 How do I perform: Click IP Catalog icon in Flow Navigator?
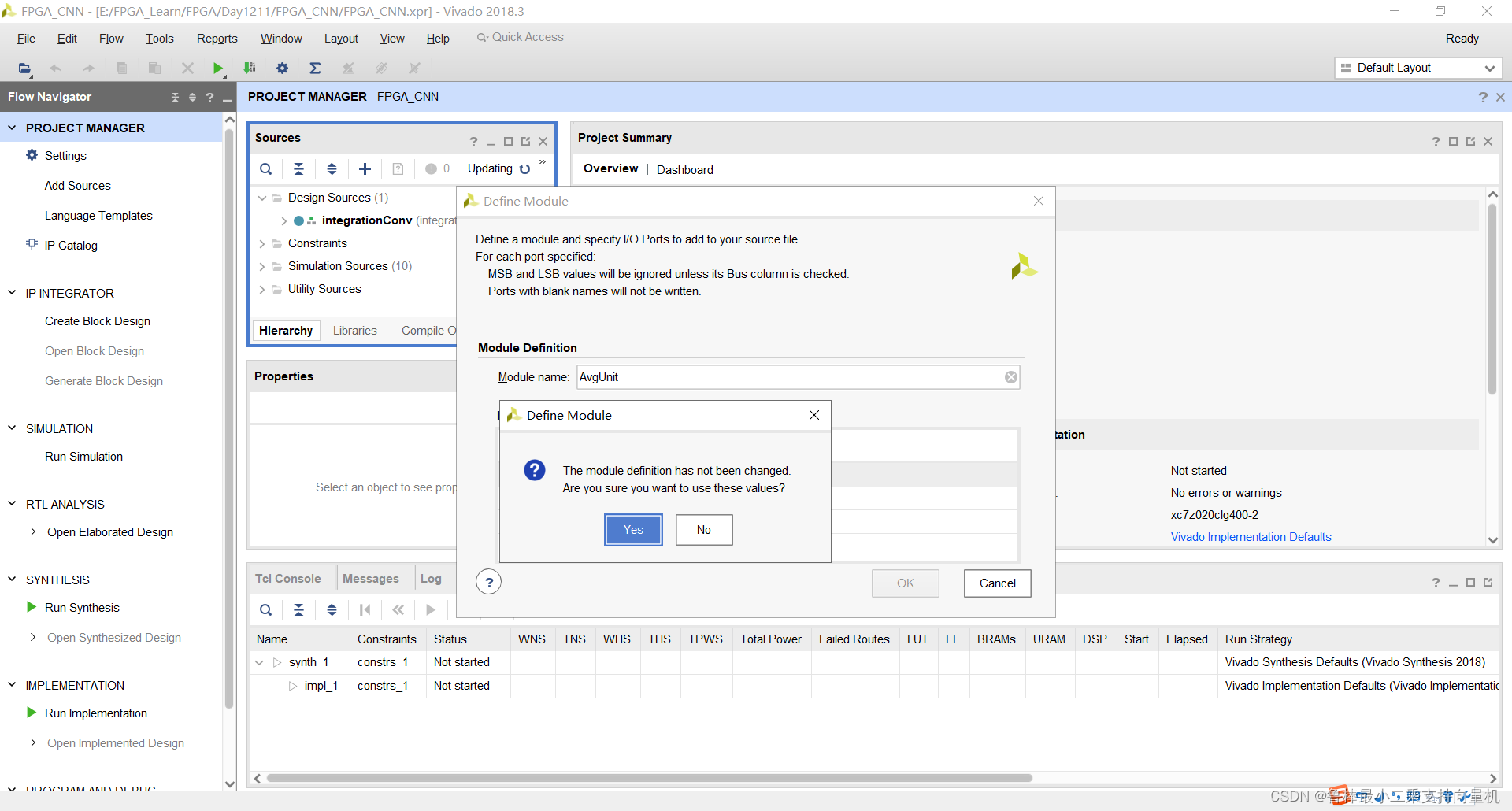[x=32, y=244]
